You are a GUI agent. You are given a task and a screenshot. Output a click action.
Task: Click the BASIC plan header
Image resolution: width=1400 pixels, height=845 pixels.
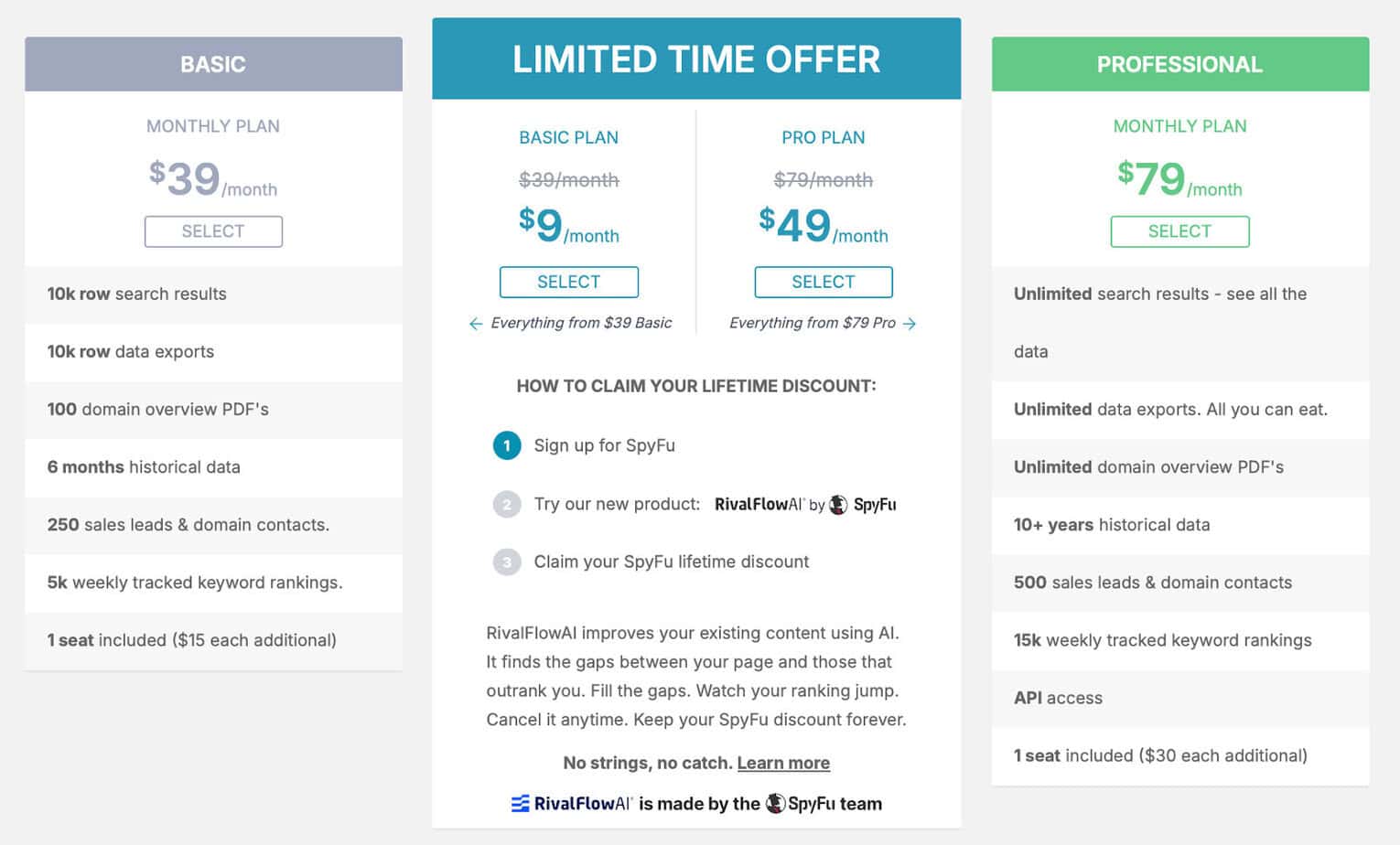pos(213,64)
